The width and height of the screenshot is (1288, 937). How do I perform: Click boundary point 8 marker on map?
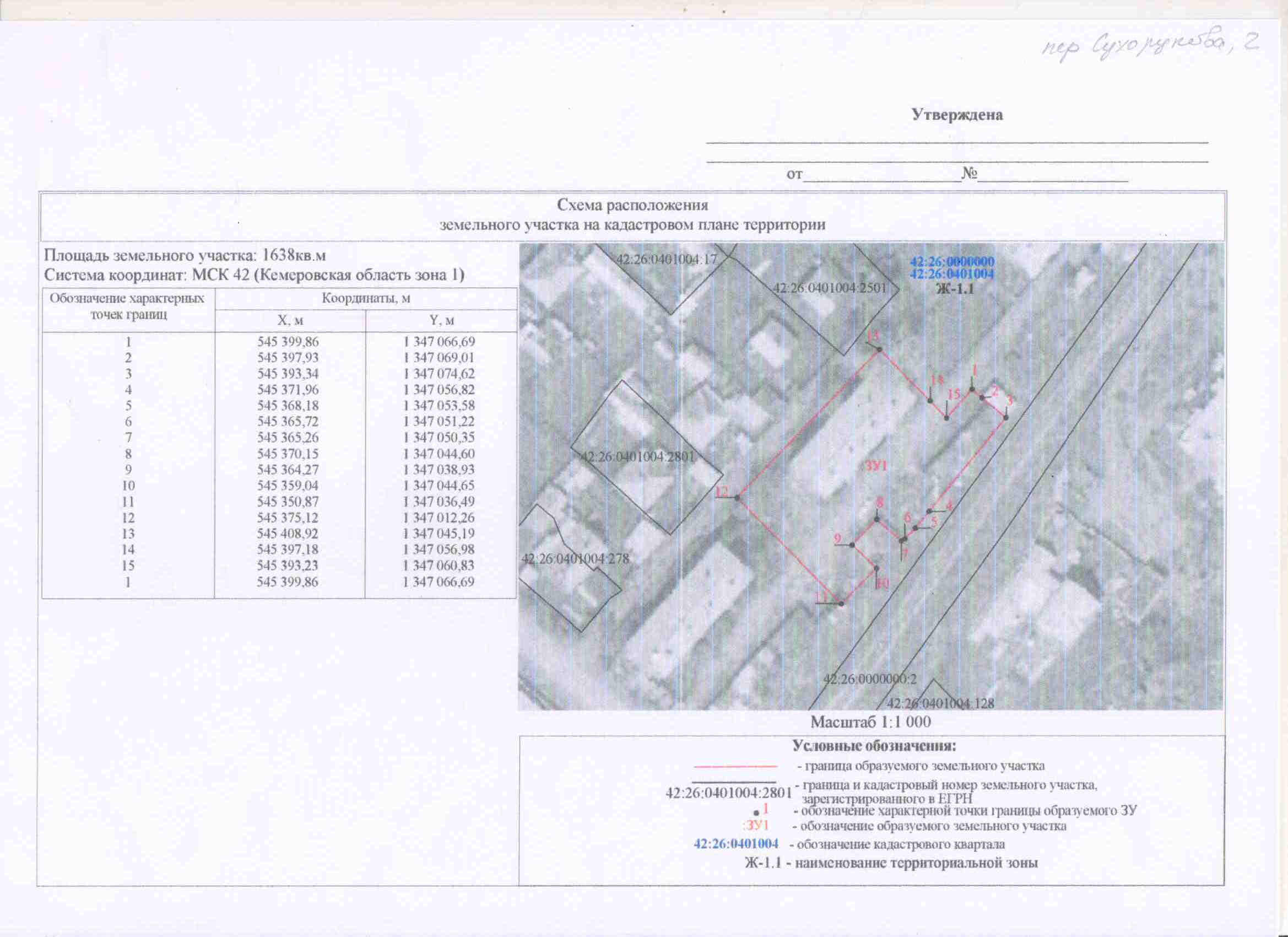[x=878, y=519]
